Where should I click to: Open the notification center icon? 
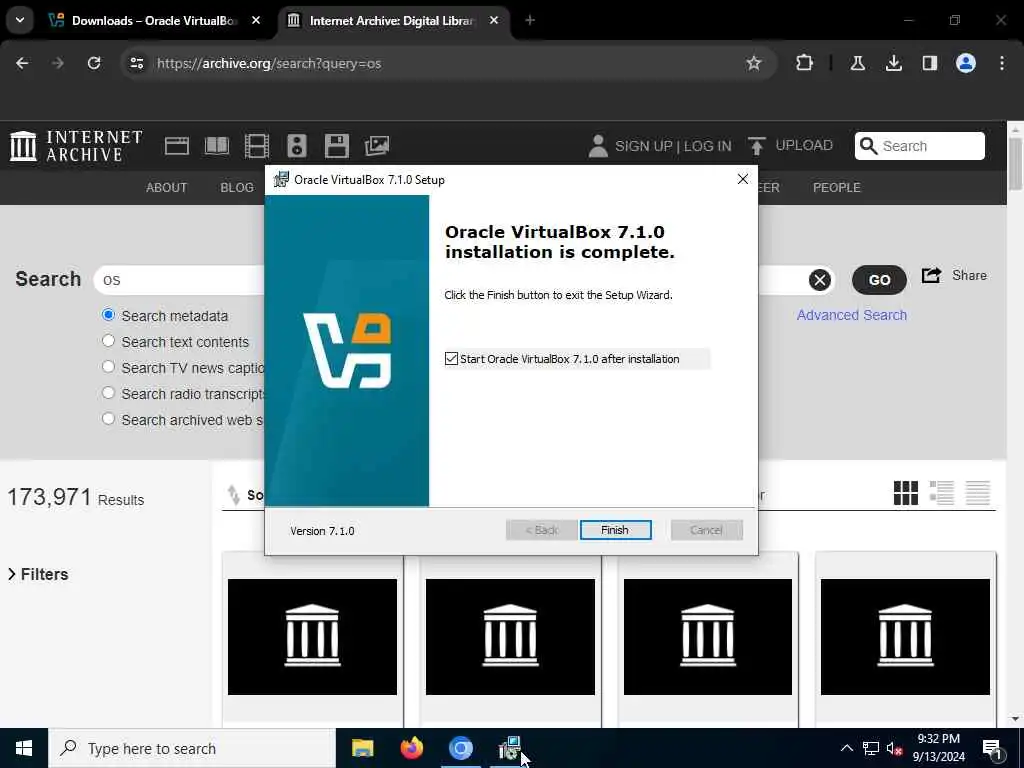(x=992, y=748)
